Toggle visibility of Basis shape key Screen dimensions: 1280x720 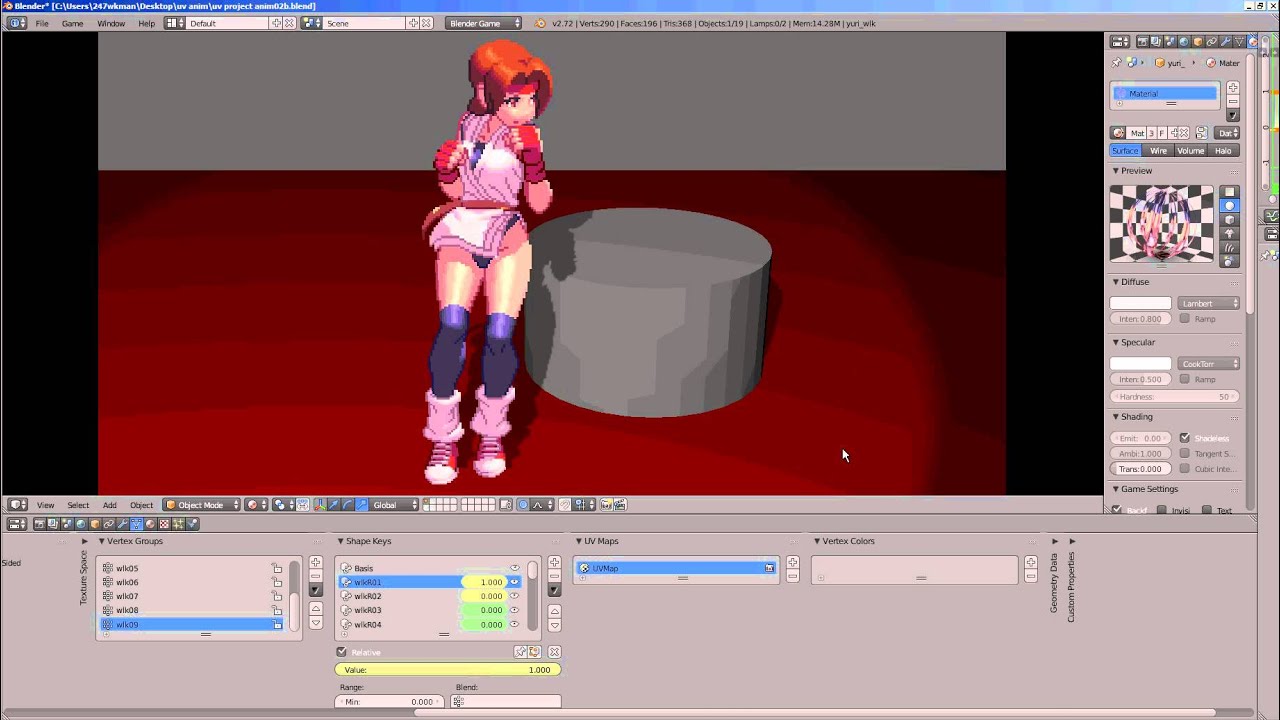515,568
